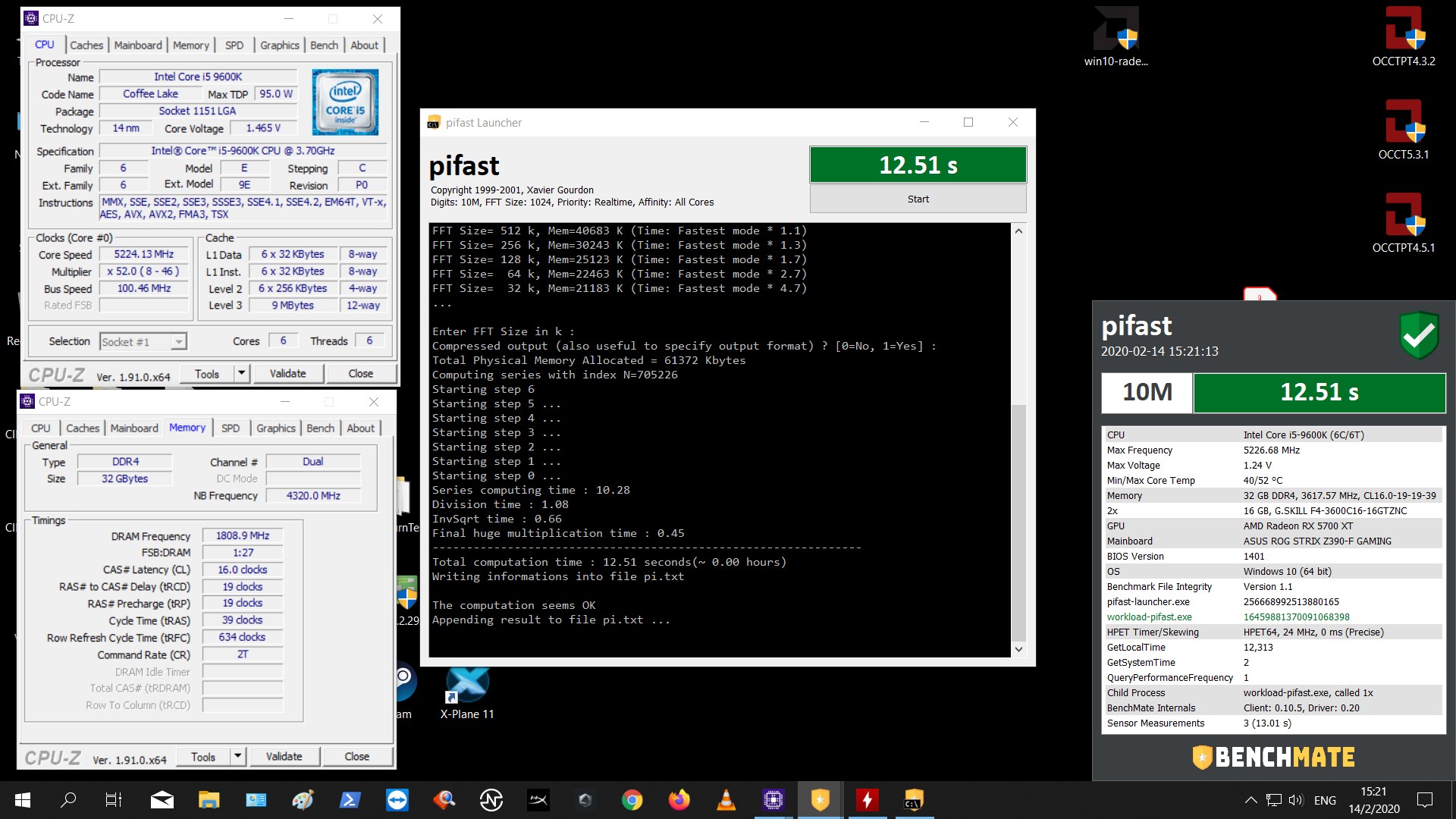The image size is (1456, 819).
Task: Open Google Chrome from the taskbar
Action: [x=632, y=800]
